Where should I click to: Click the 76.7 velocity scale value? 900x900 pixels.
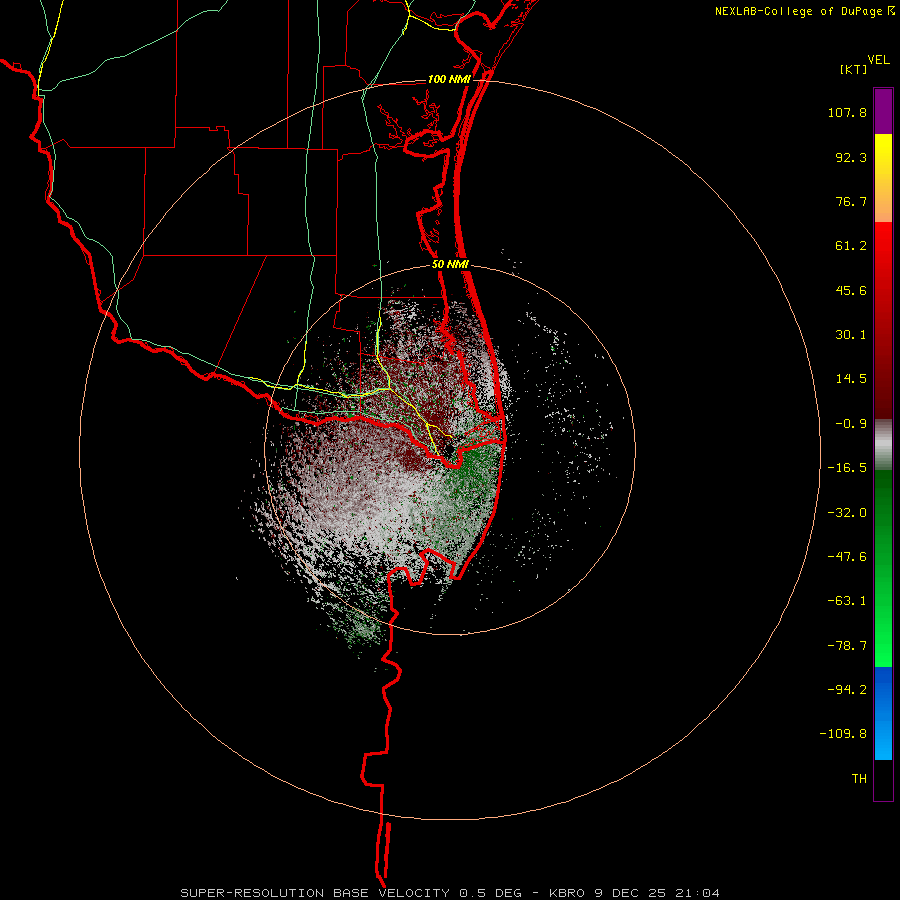(x=851, y=201)
